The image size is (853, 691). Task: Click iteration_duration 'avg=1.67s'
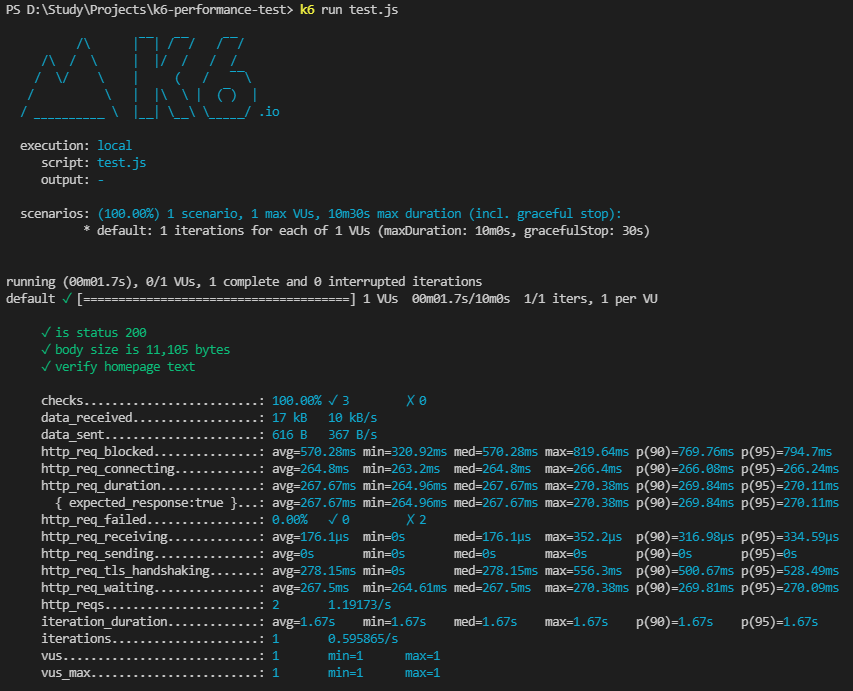point(303,622)
